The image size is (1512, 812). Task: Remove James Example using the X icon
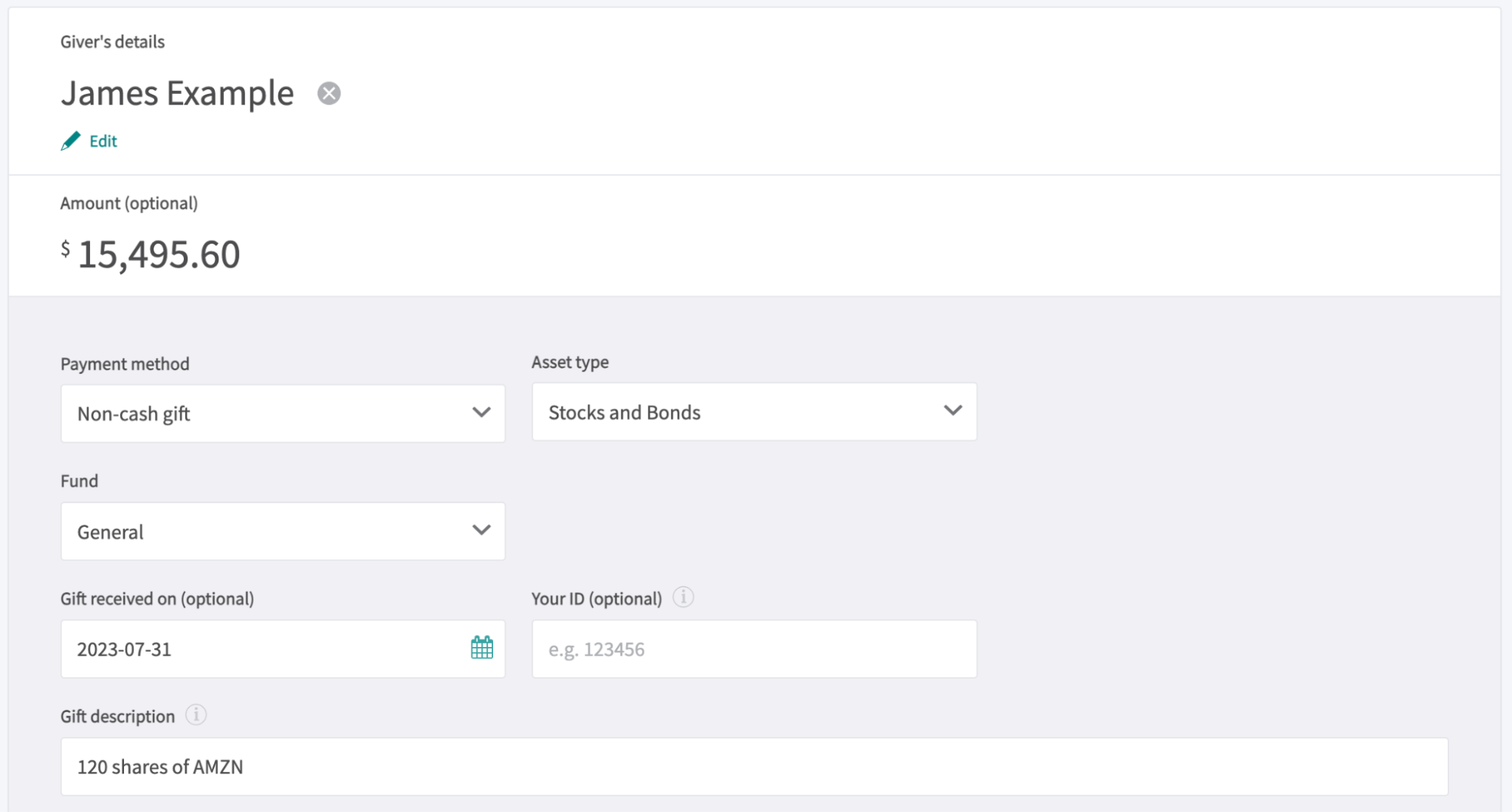click(328, 92)
